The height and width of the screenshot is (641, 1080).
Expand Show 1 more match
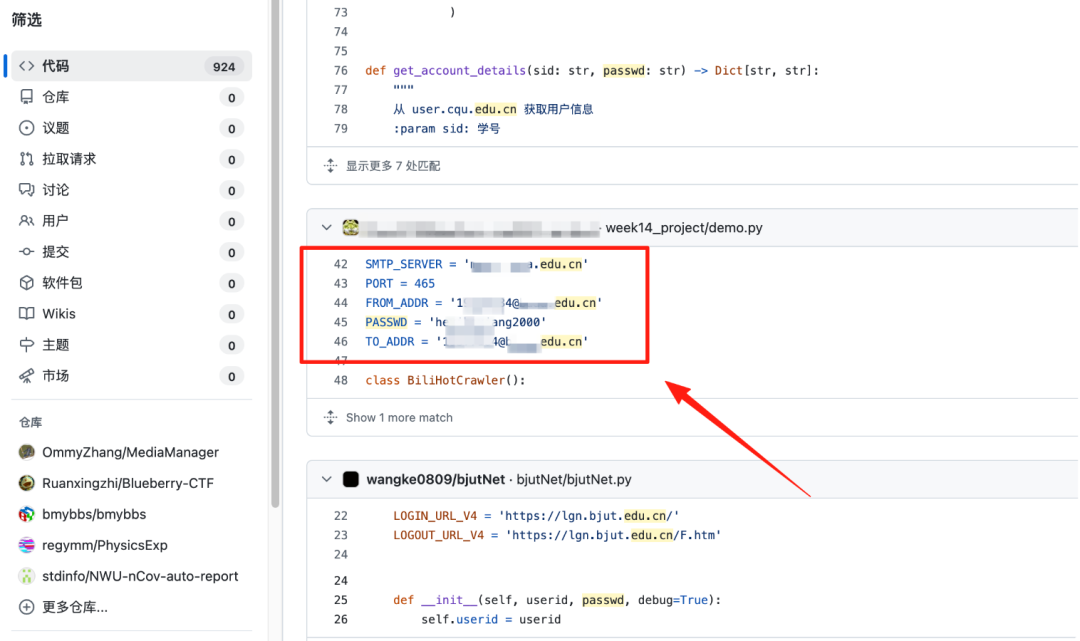tap(399, 418)
